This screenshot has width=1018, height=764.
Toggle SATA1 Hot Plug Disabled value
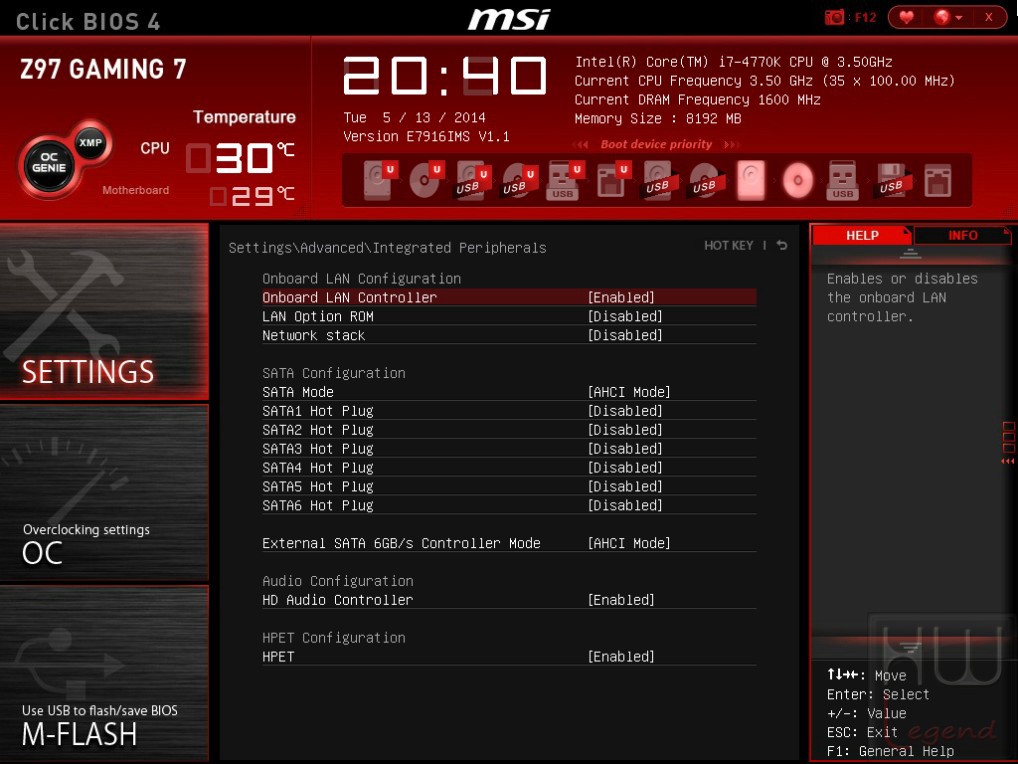(625, 411)
